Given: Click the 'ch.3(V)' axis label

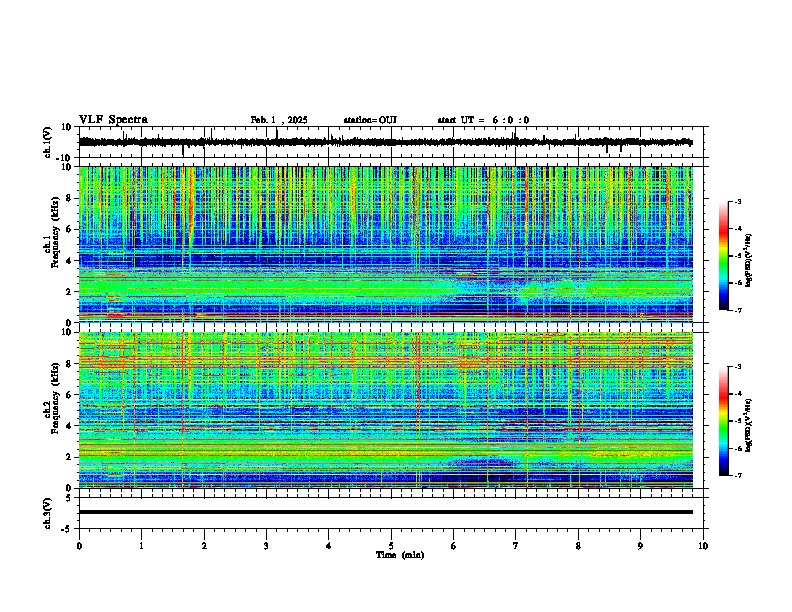Looking at the screenshot, I should (x=48, y=513).
